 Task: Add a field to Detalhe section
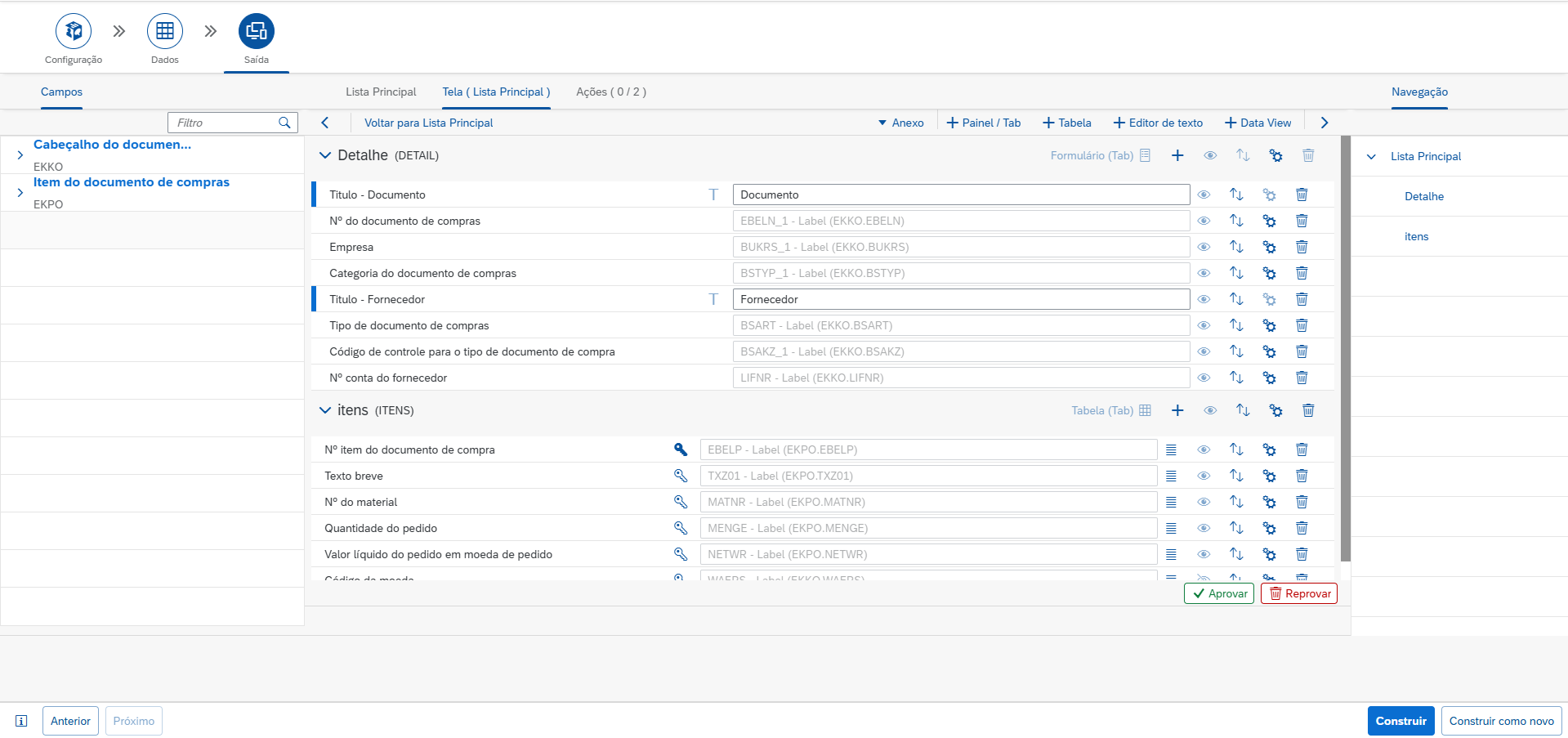tap(1177, 155)
